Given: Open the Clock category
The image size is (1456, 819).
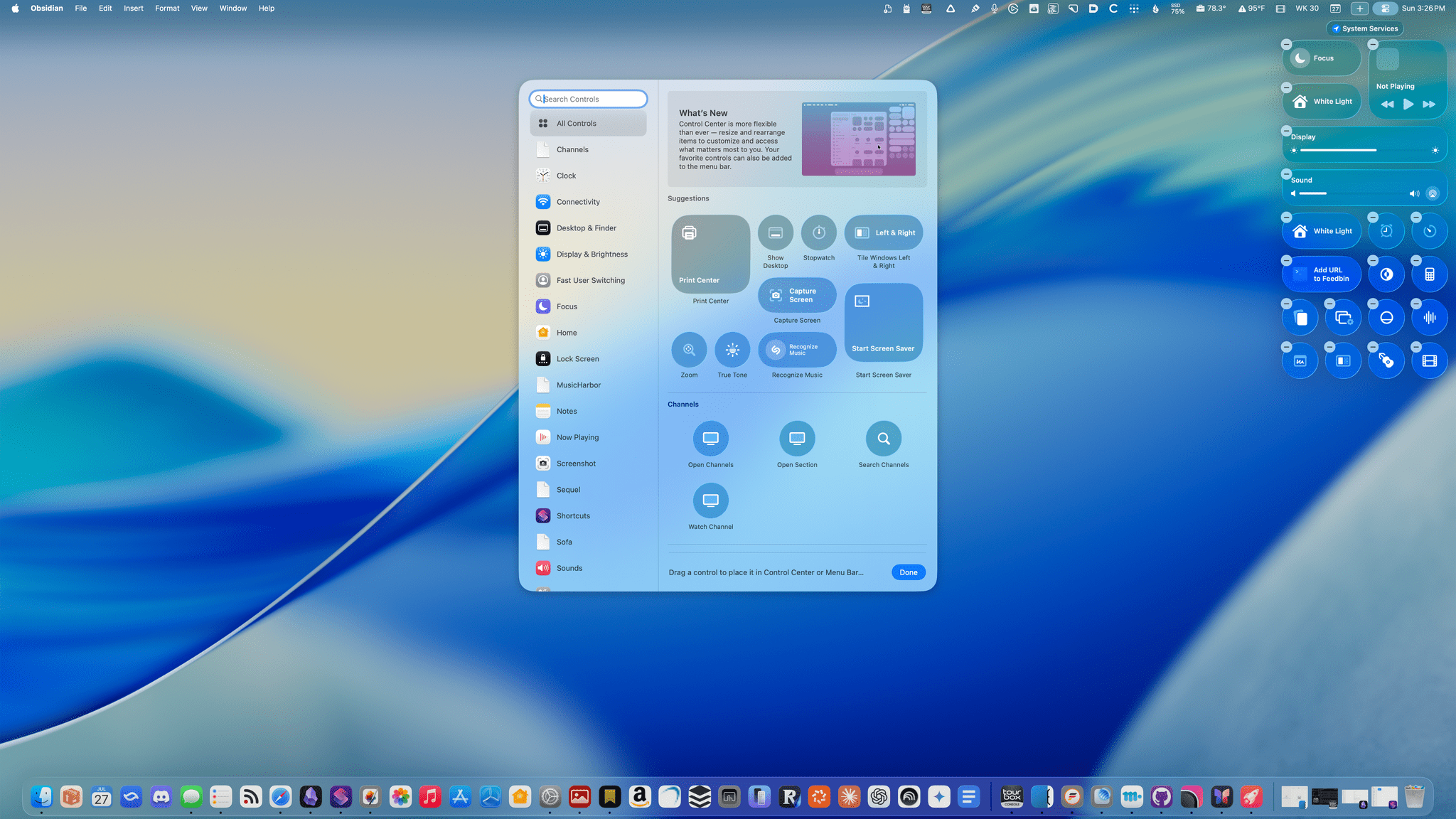Looking at the screenshot, I should coord(588,176).
